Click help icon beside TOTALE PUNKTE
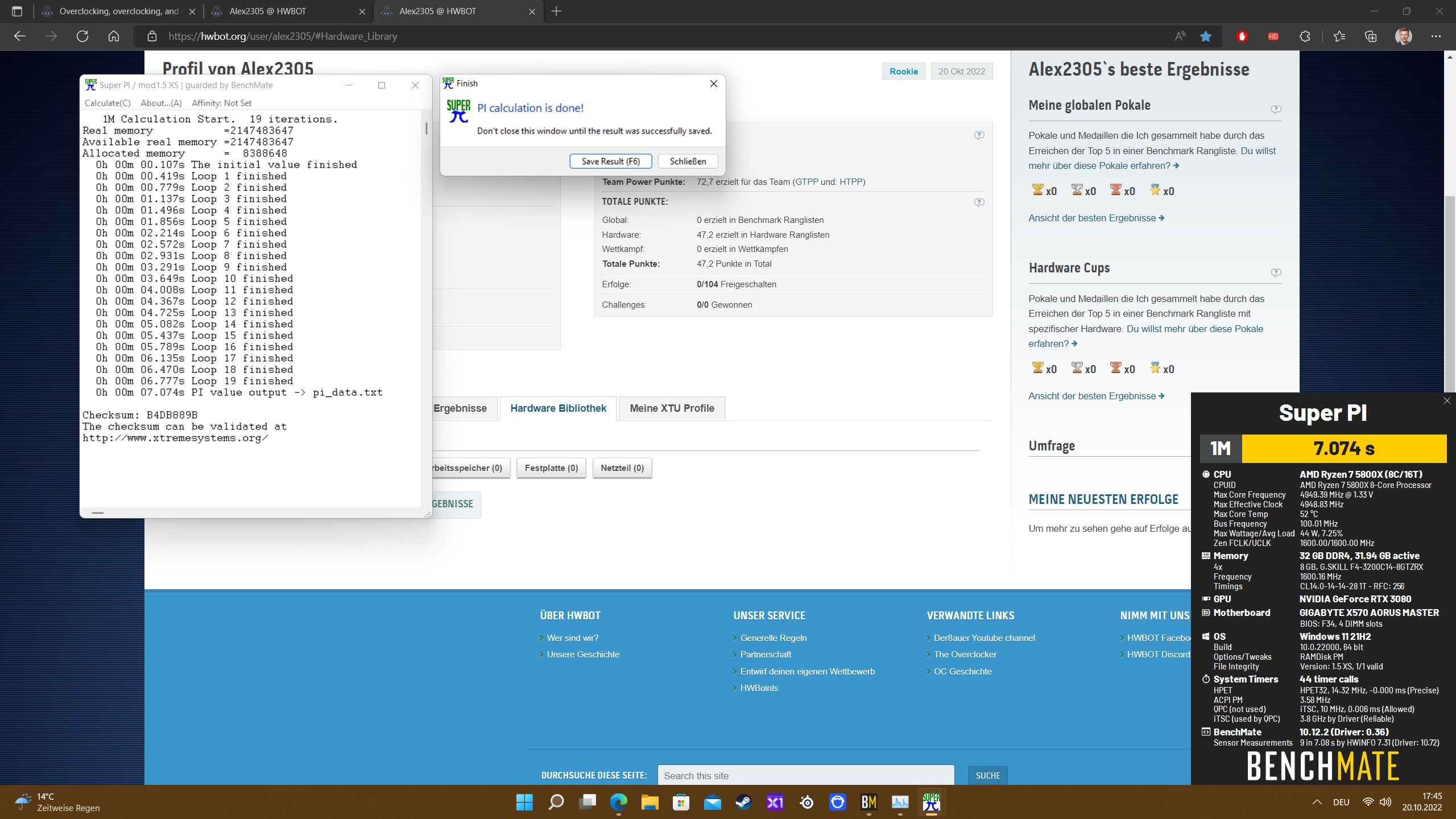The width and height of the screenshot is (1456, 819). 979,202
